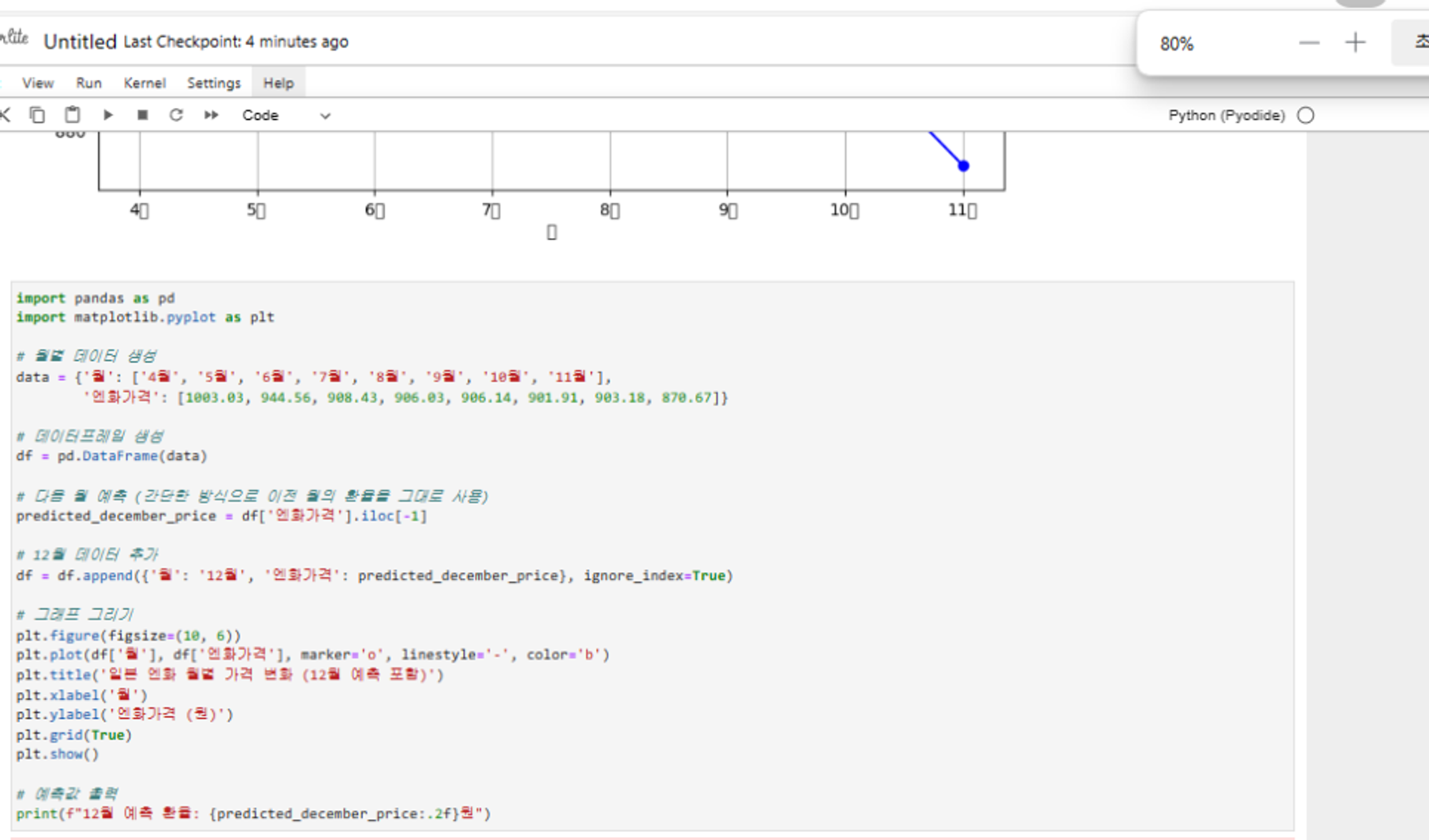Viewport: 1429px width, 840px height.
Task: Zoom in with the plus button
Action: tap(1355, 43)
